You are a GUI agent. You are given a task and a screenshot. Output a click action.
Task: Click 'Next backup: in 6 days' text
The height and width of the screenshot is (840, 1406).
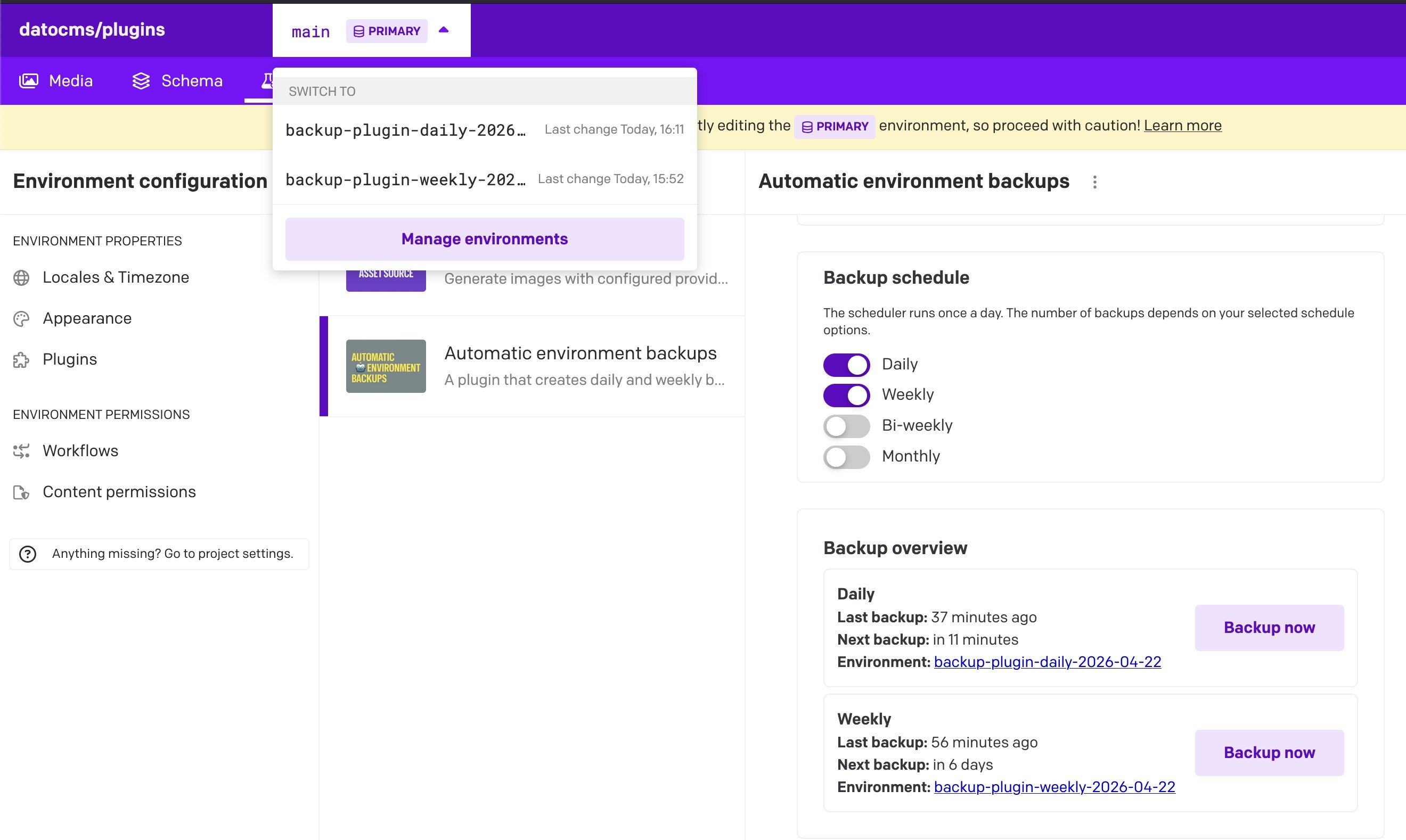click(x=915, y=765)
